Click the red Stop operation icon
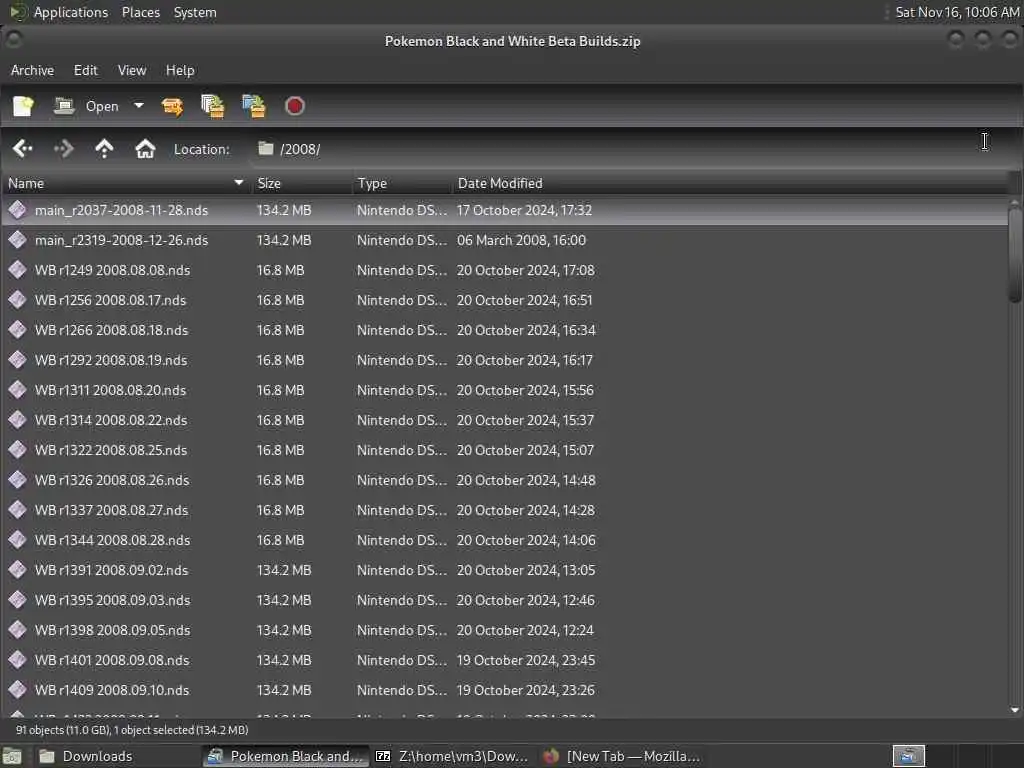The height and width of the screenshot is (768, 1024). (295, 106)
